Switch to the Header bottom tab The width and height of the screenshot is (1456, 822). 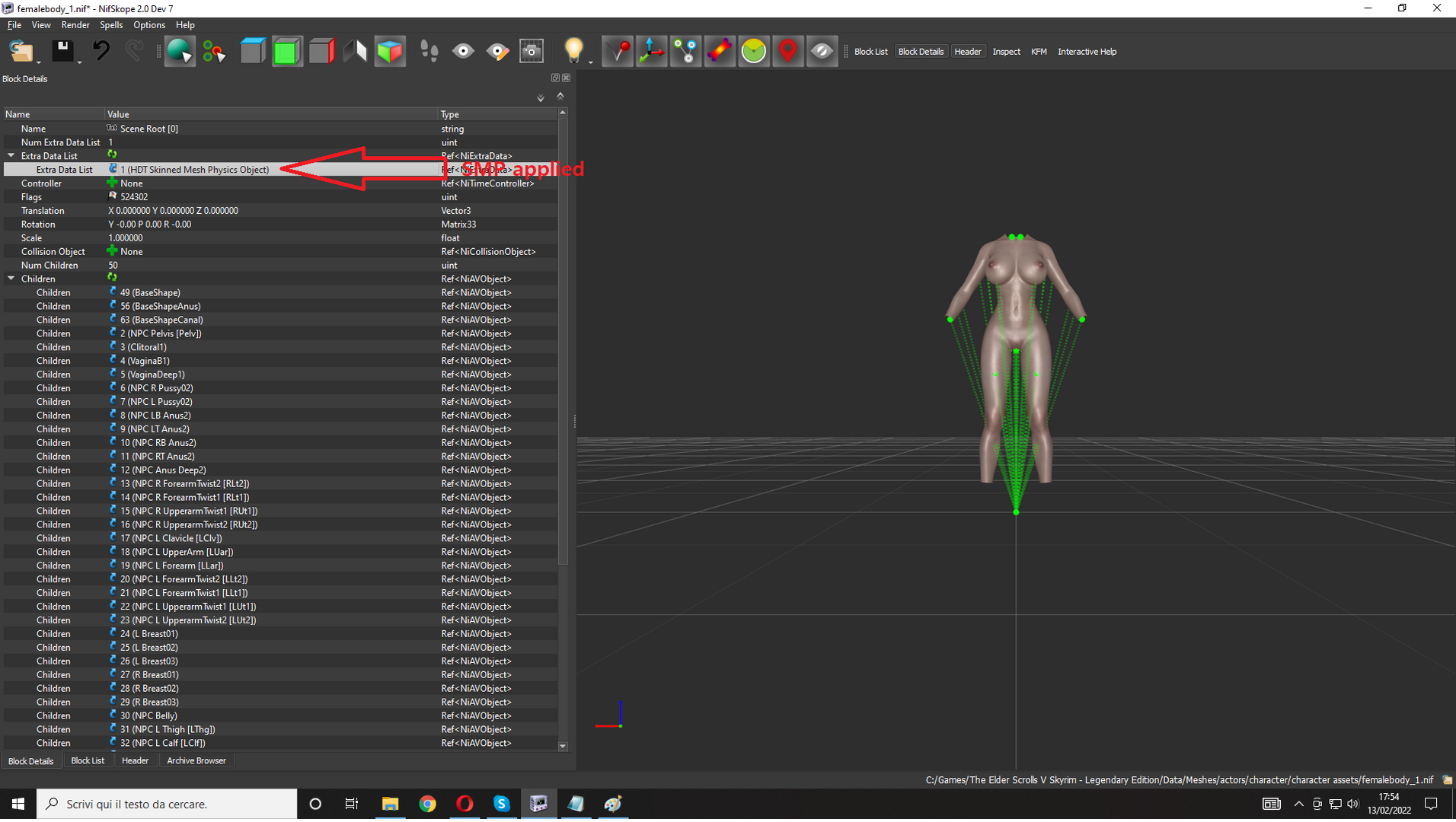[135, 761]
